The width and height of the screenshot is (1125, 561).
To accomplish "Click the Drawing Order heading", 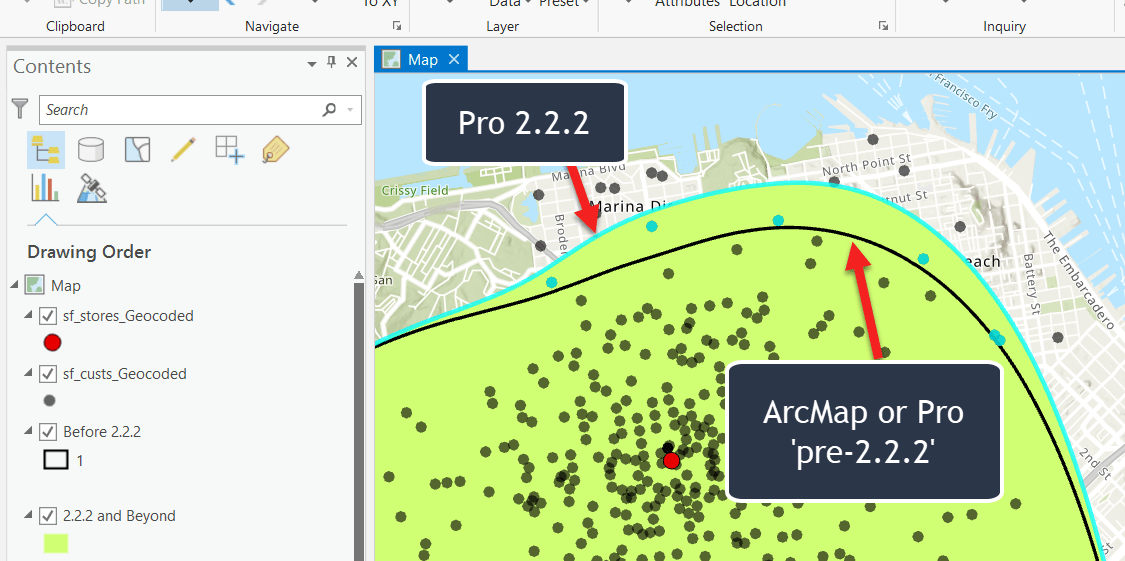I will pyautogui.click(x=89, y=252).
